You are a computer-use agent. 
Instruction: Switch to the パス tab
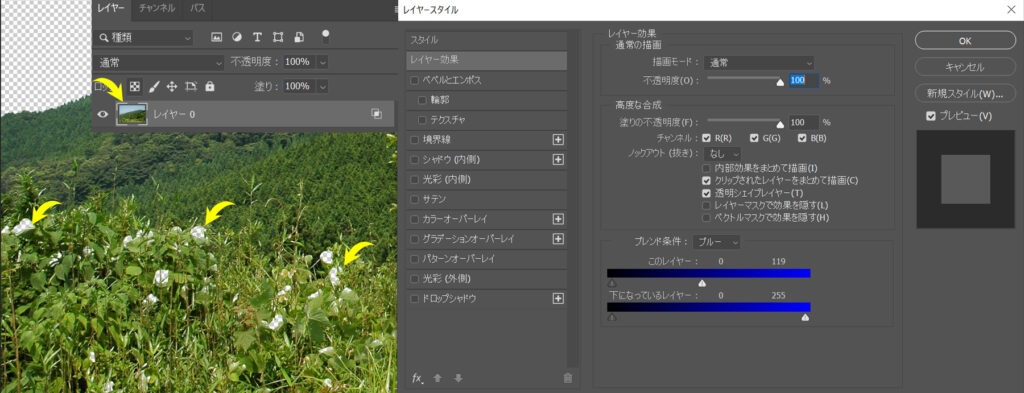coord(197,8)
